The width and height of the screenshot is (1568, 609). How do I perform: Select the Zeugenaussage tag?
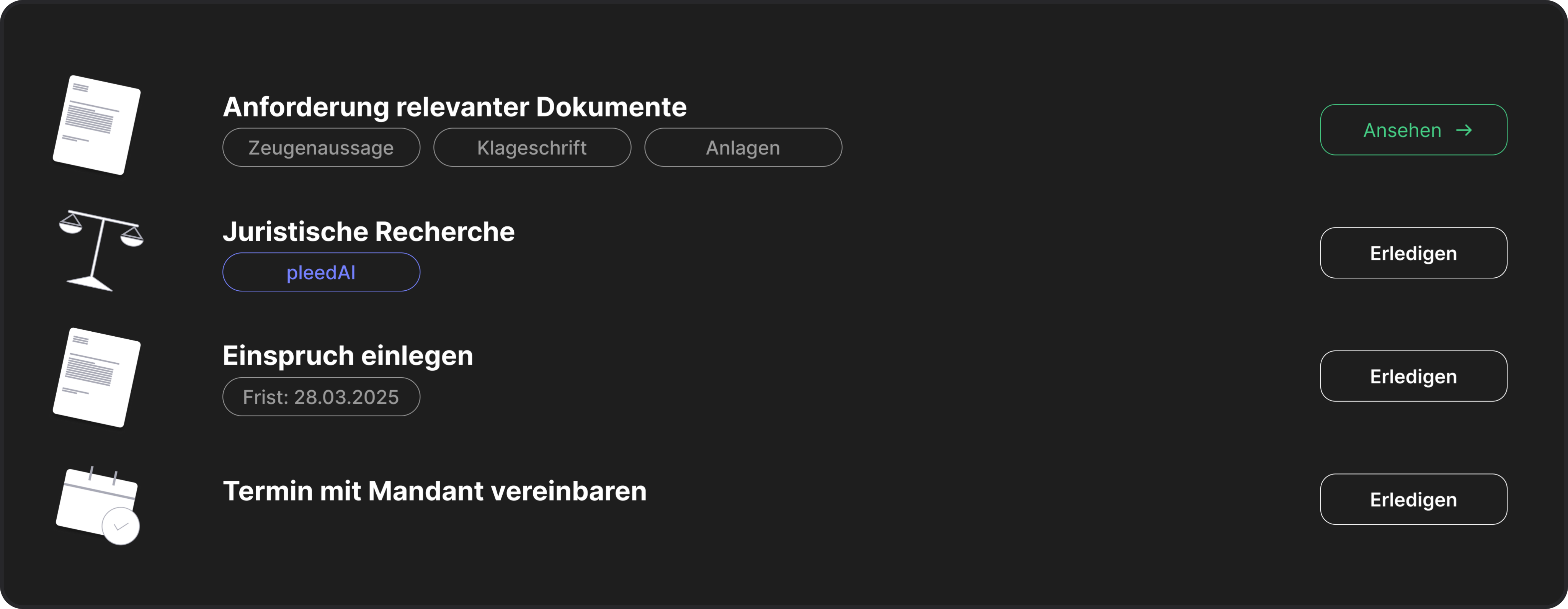point(321,147)
